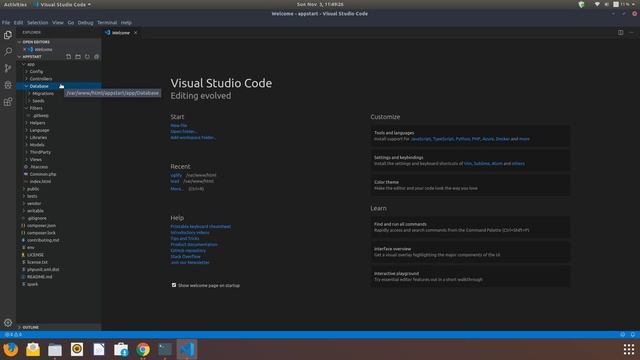Open the Source Control view

click(x=8, y=68)
